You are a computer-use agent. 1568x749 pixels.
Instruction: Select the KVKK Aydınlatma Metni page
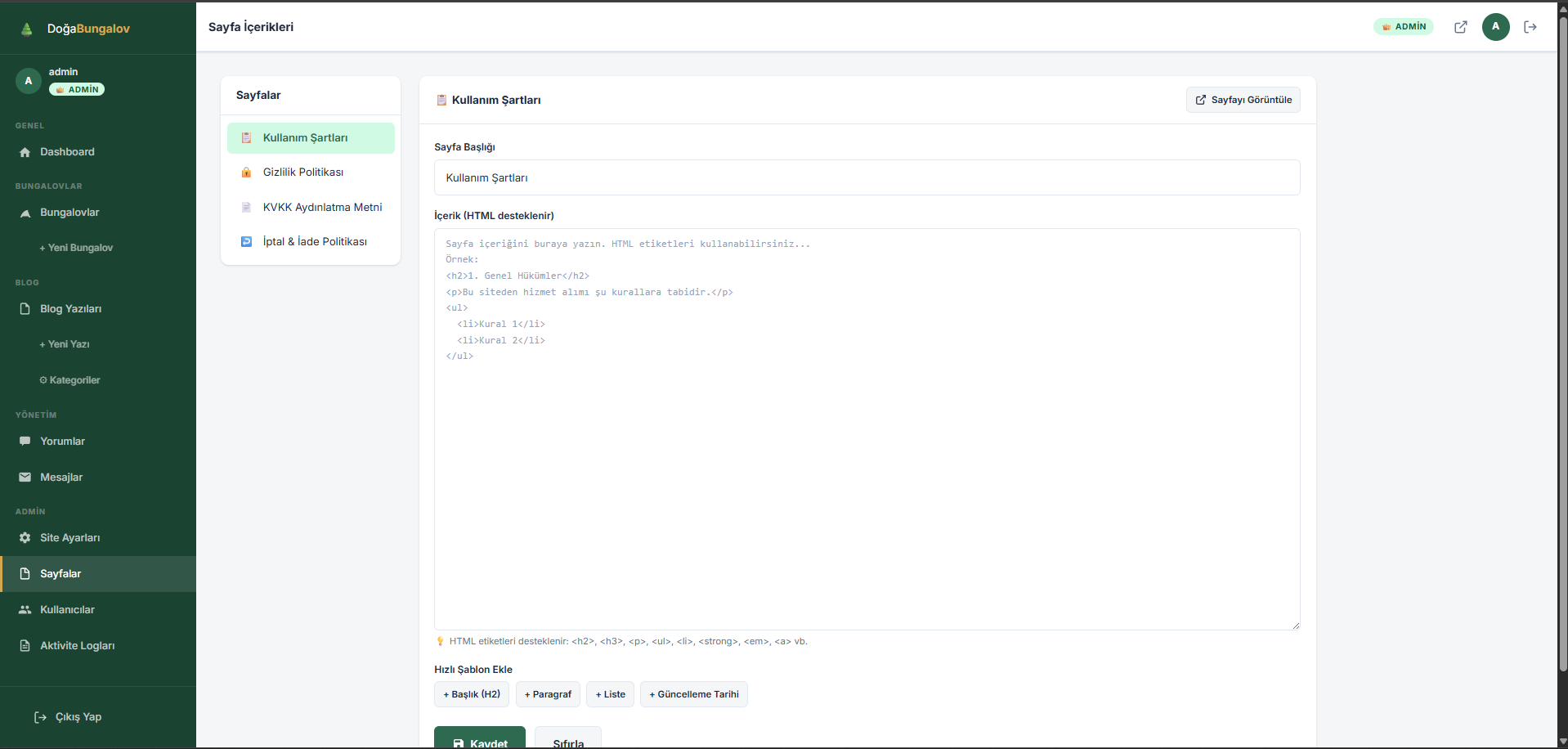322,208
